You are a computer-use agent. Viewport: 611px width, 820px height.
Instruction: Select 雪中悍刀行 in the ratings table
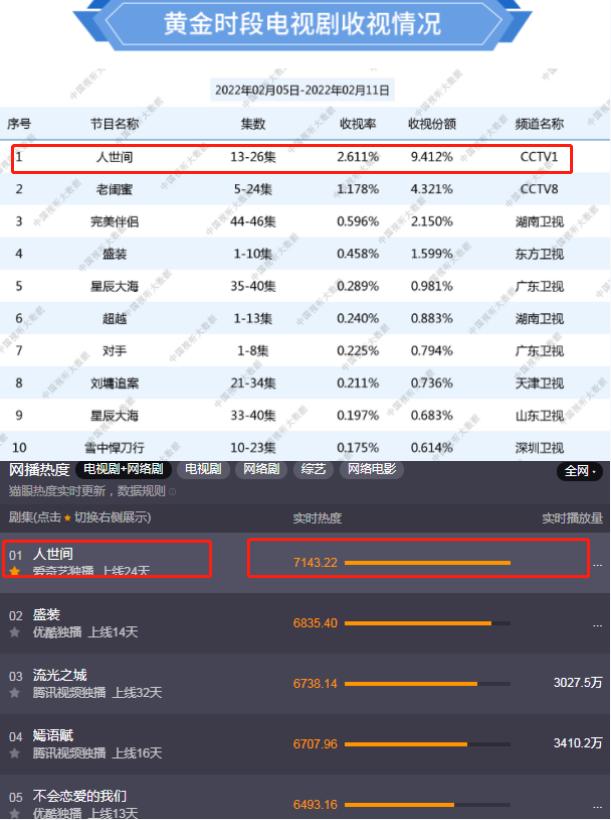[x=115, y=448]
